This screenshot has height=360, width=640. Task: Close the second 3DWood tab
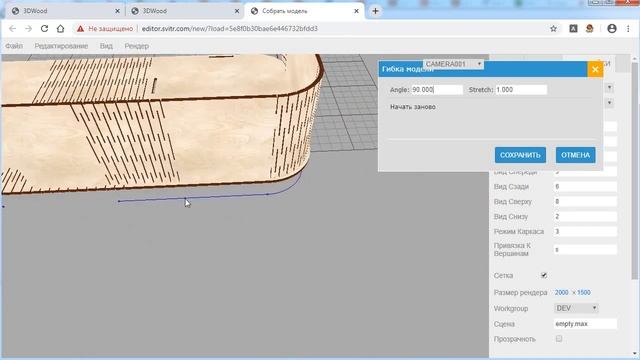(237, 11)
